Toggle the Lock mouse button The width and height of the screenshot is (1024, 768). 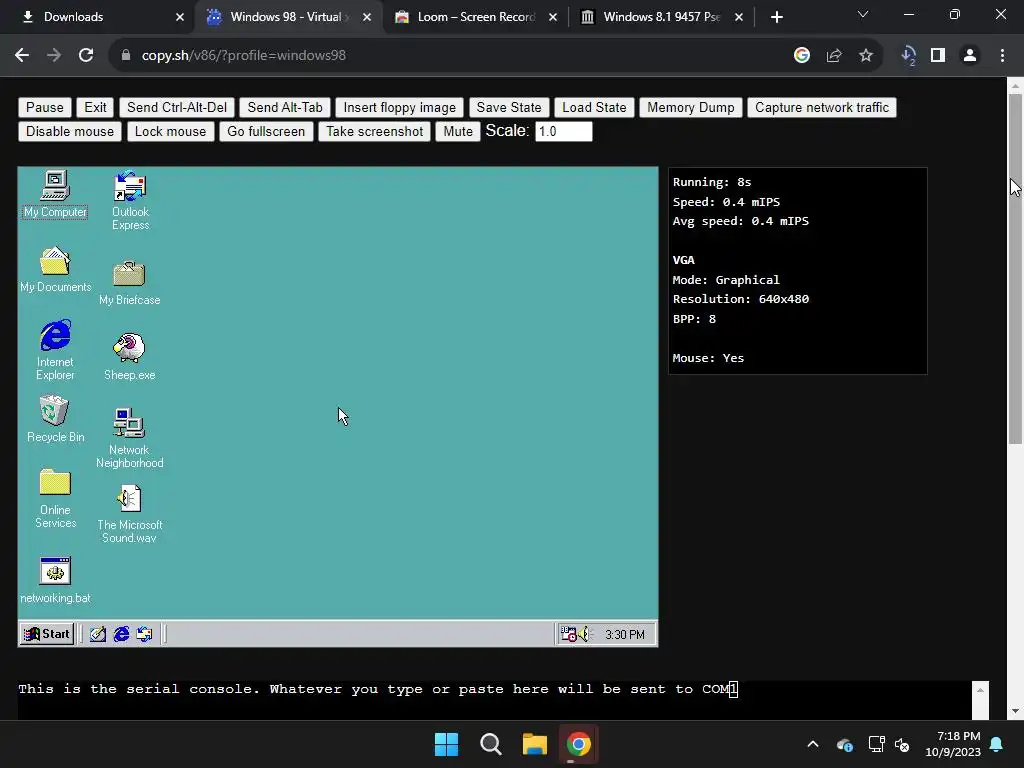pyautogui.click(x=170, y=132)
